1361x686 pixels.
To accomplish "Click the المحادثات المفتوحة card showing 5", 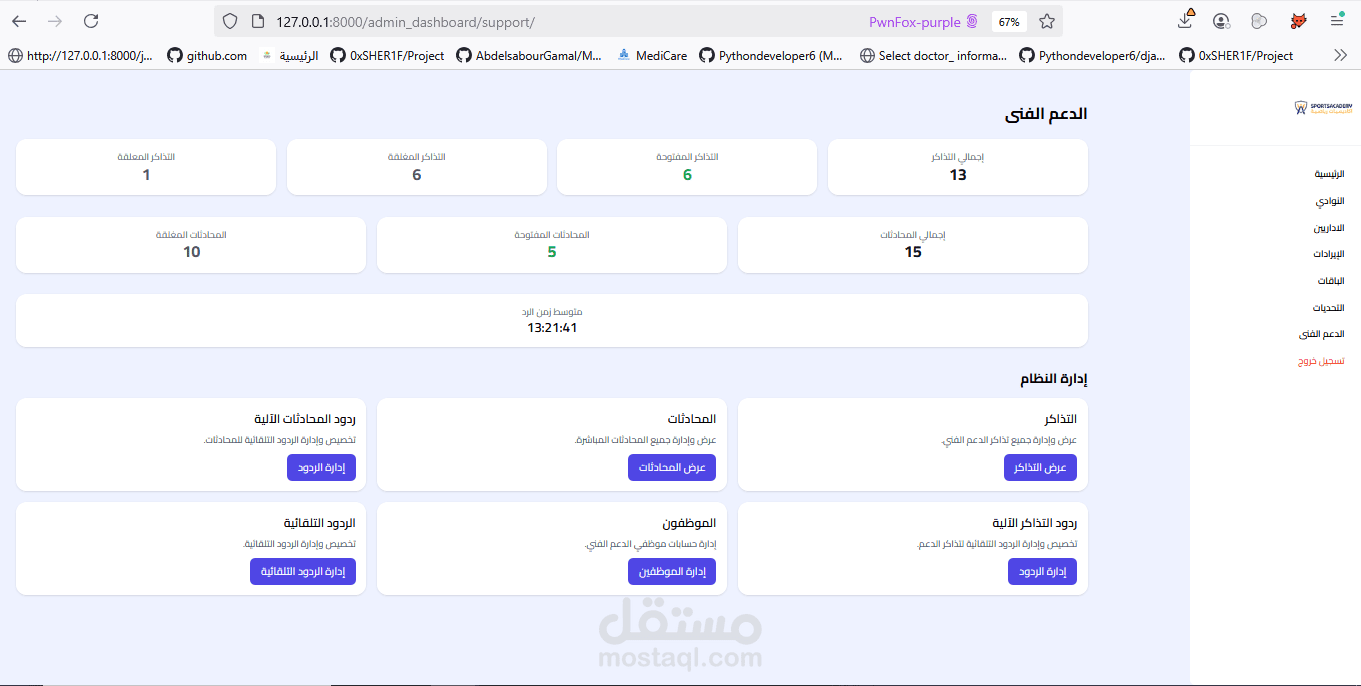I will (x=552, y=244).
